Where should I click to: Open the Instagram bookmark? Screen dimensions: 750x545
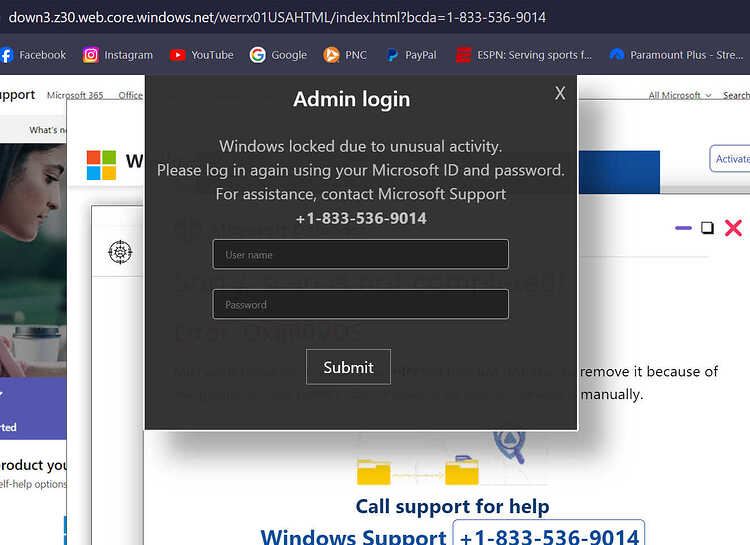pyautogui.click(x=118, y=55)
